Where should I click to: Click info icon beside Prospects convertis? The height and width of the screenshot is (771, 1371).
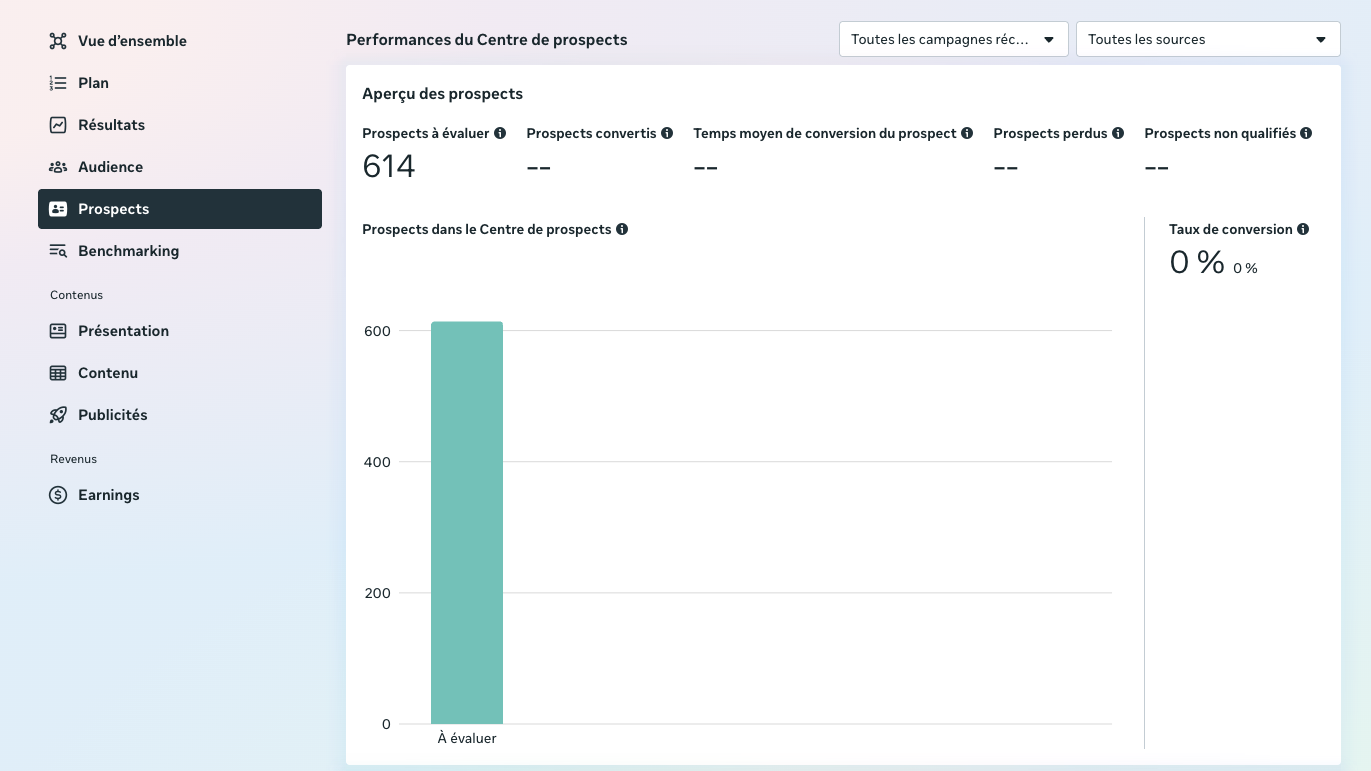pyautogui.click(x=667, y=133)
